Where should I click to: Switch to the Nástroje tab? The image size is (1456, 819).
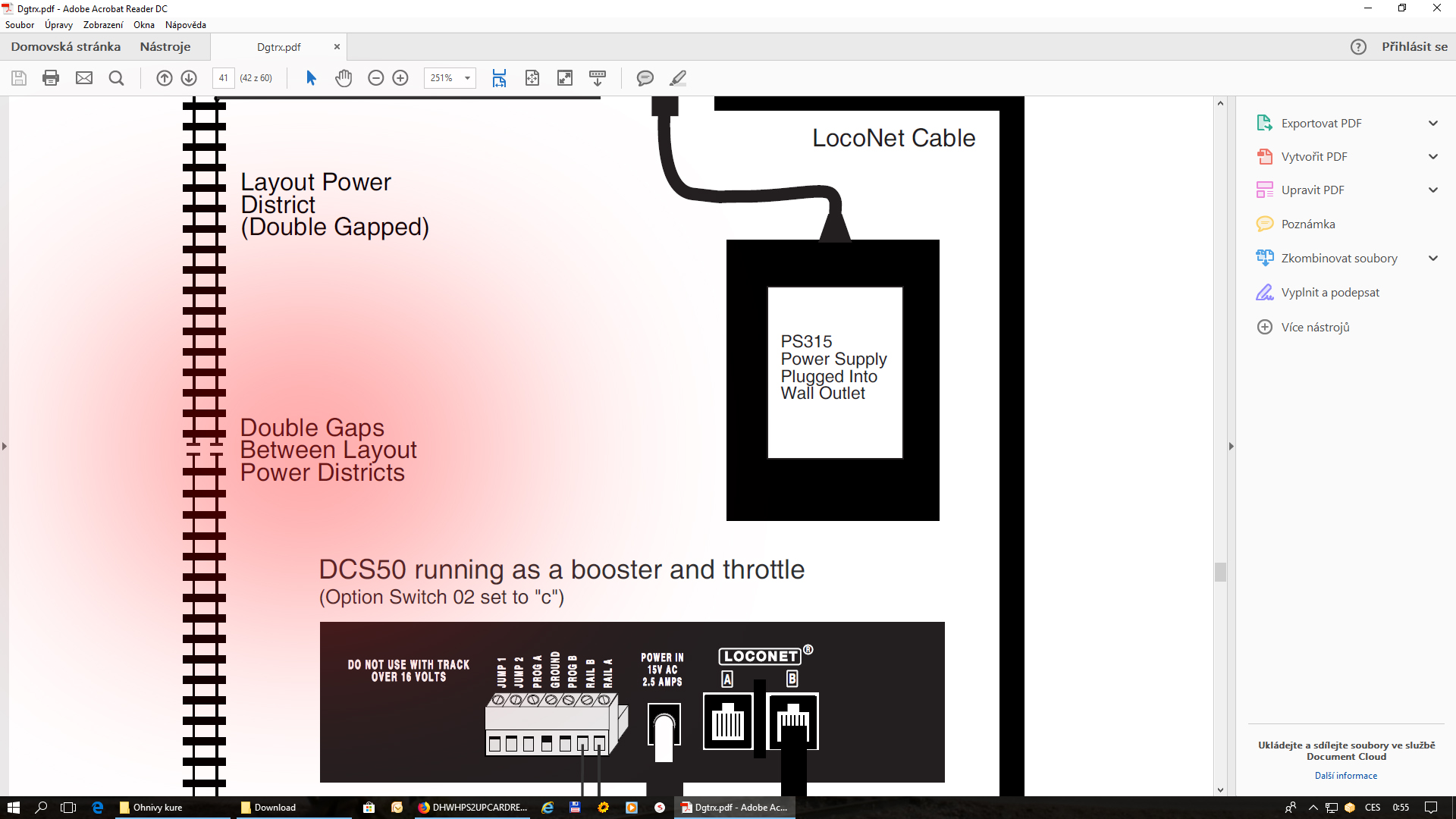(165, 47)
